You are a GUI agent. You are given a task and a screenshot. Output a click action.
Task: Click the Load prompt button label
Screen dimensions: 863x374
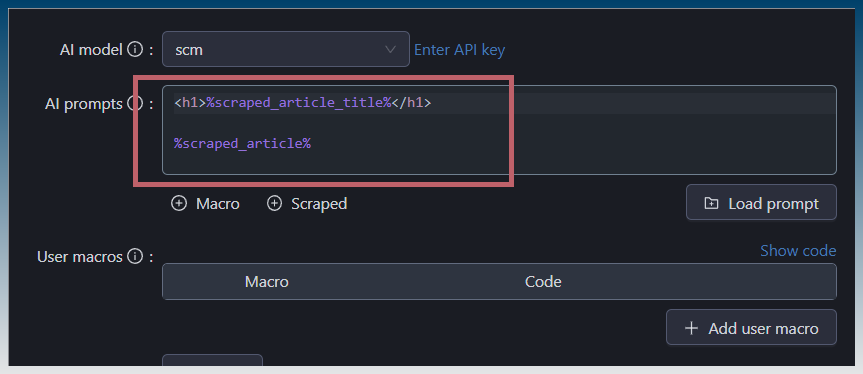tap(773, 204)
